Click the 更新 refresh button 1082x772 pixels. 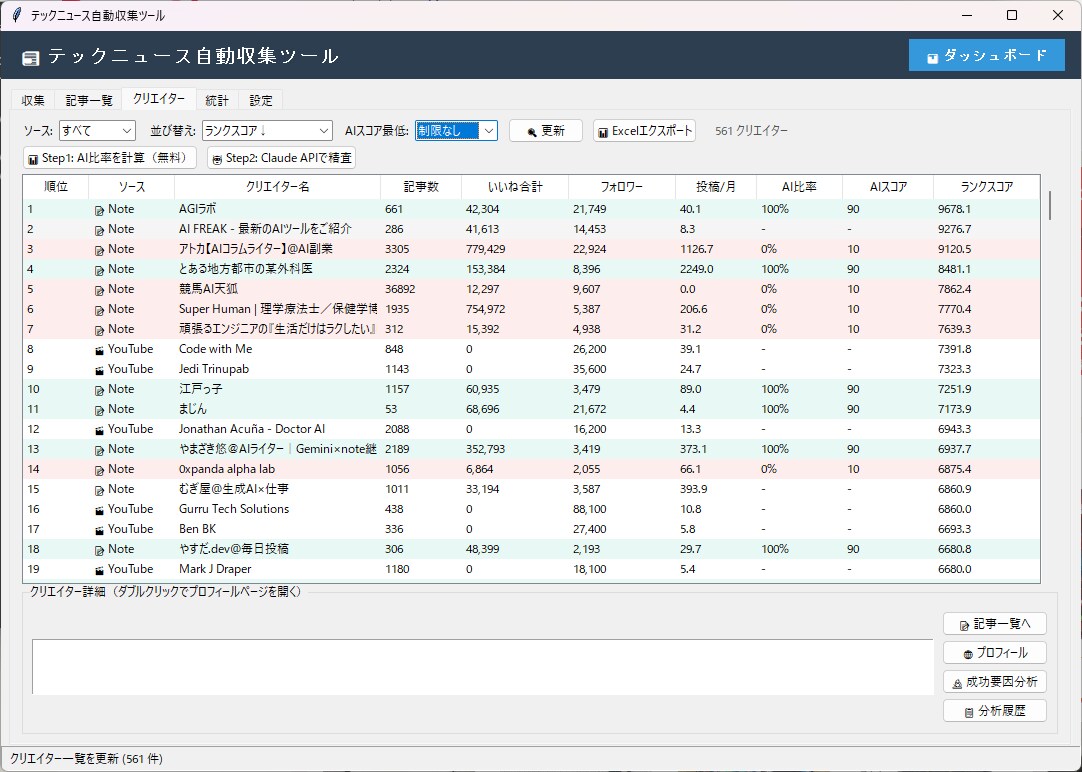pos(546,130)
